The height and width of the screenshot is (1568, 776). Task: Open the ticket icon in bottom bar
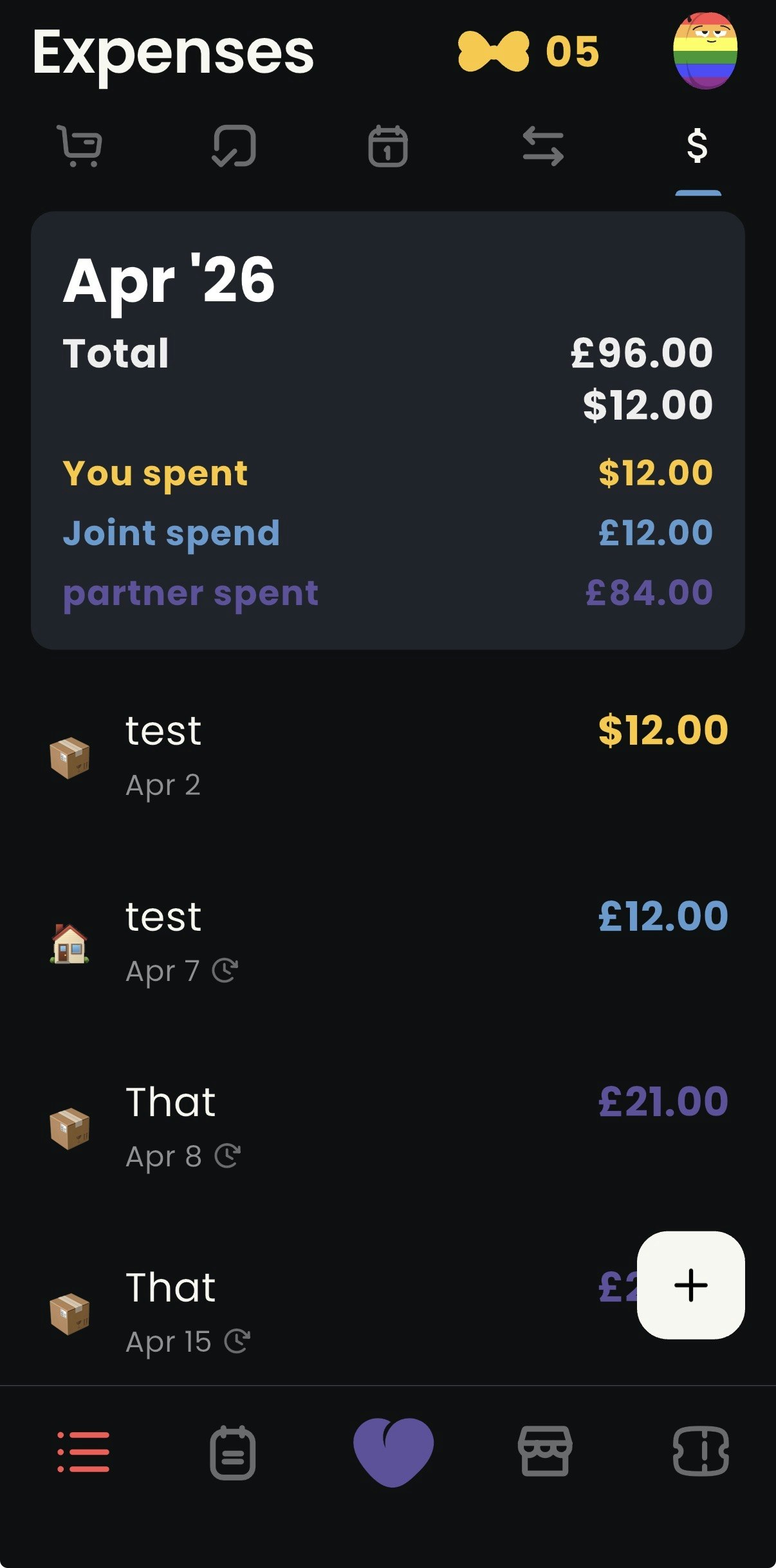(701, 1451)
